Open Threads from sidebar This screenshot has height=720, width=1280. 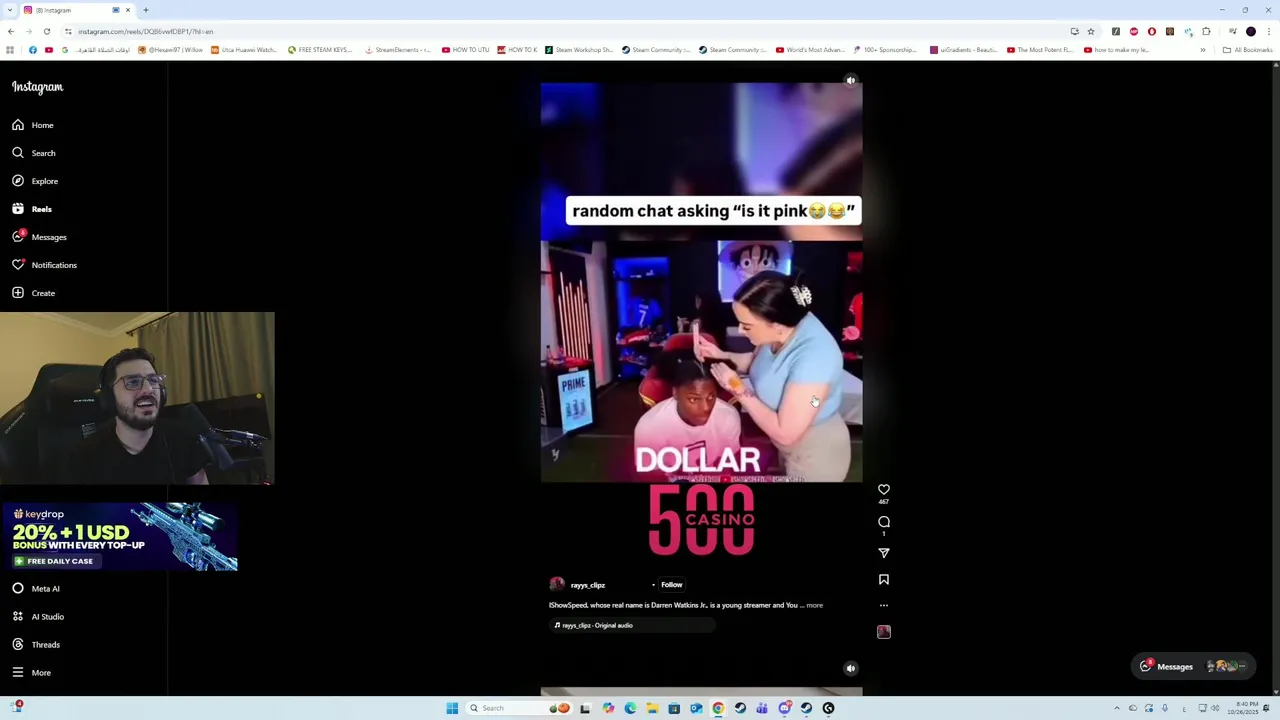[36, 645]
